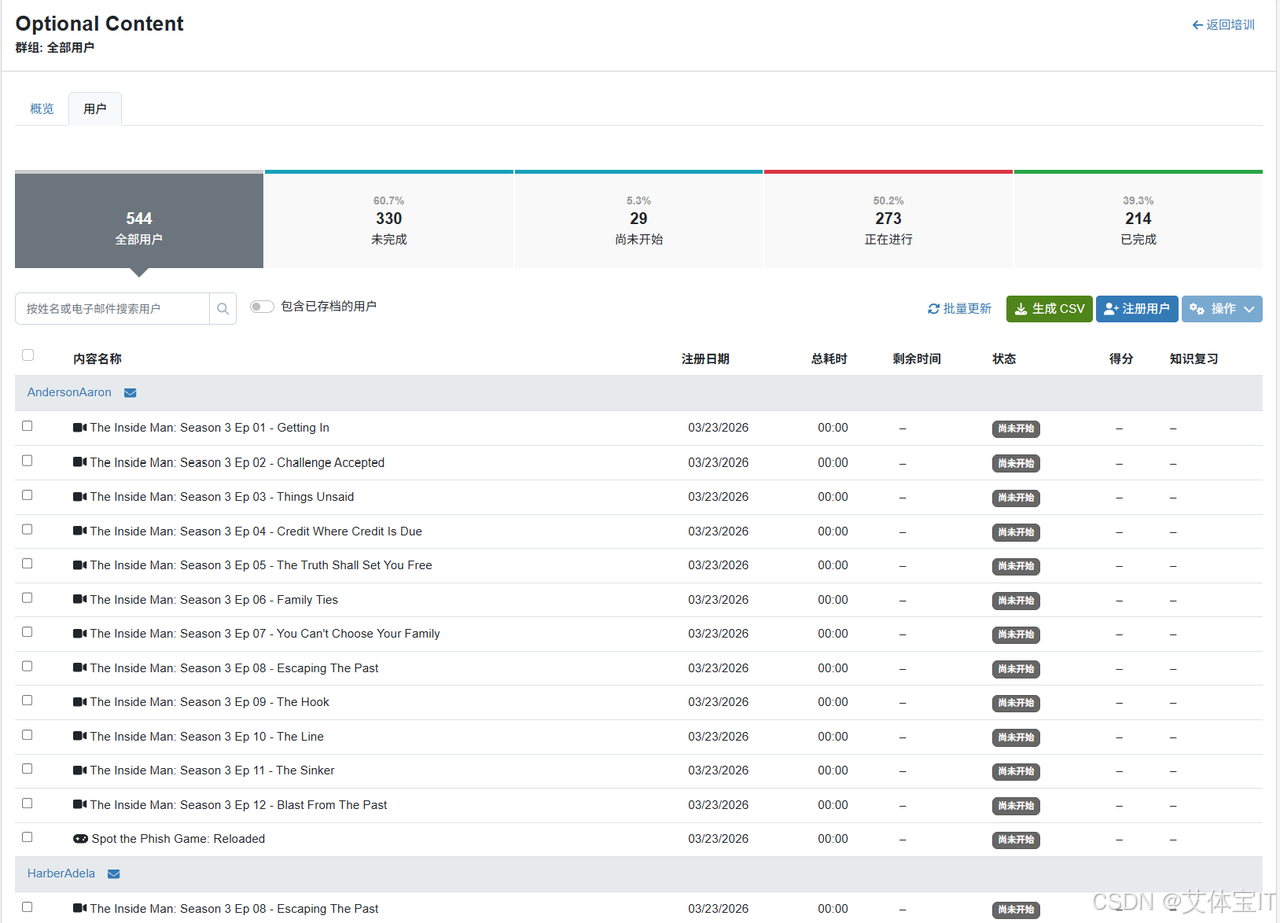
Task: Click the video icon for Ep 09 - The Hook
Action: 80,702
